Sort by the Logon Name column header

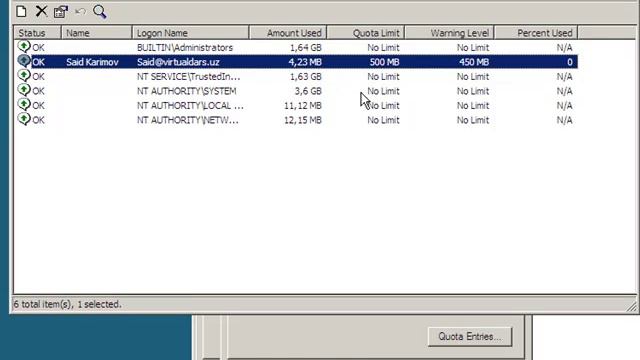[191, 33]
